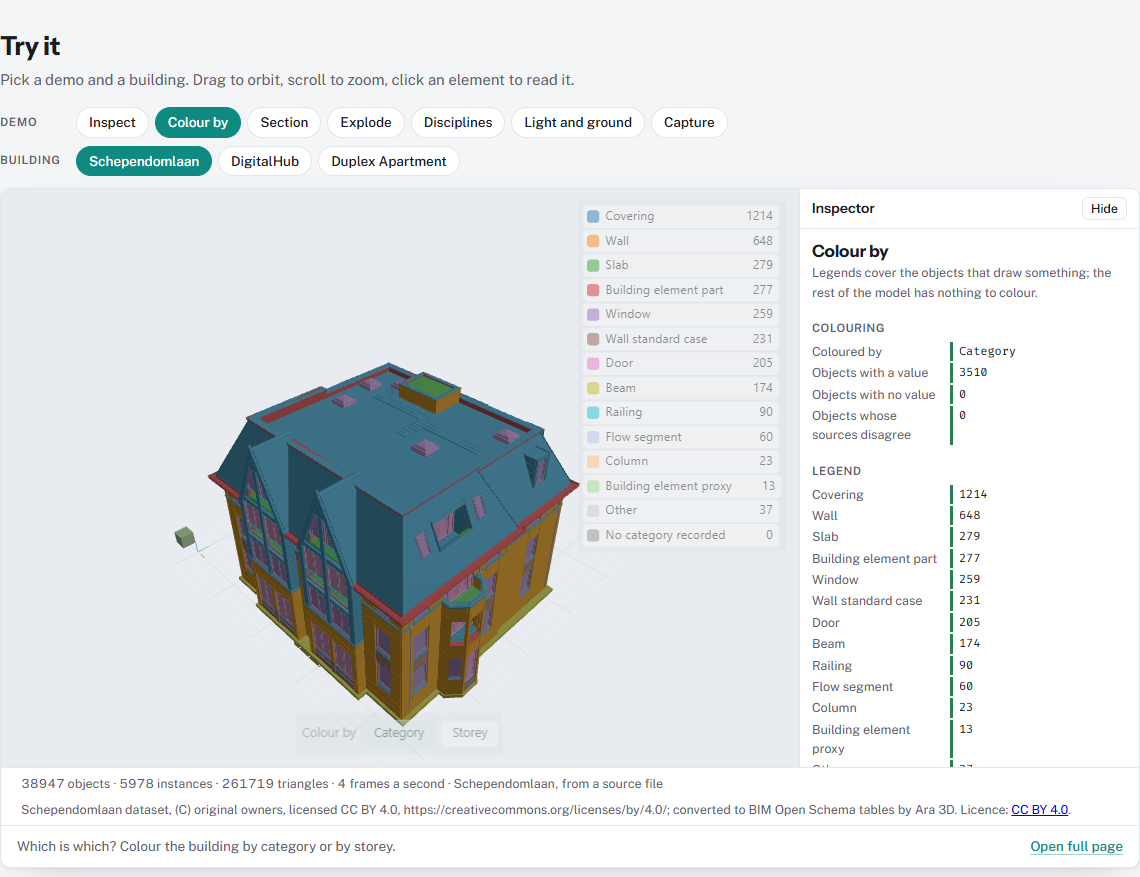Select the Inspect demo
This screenshot has height=877, width=1140.
point(112,122)
